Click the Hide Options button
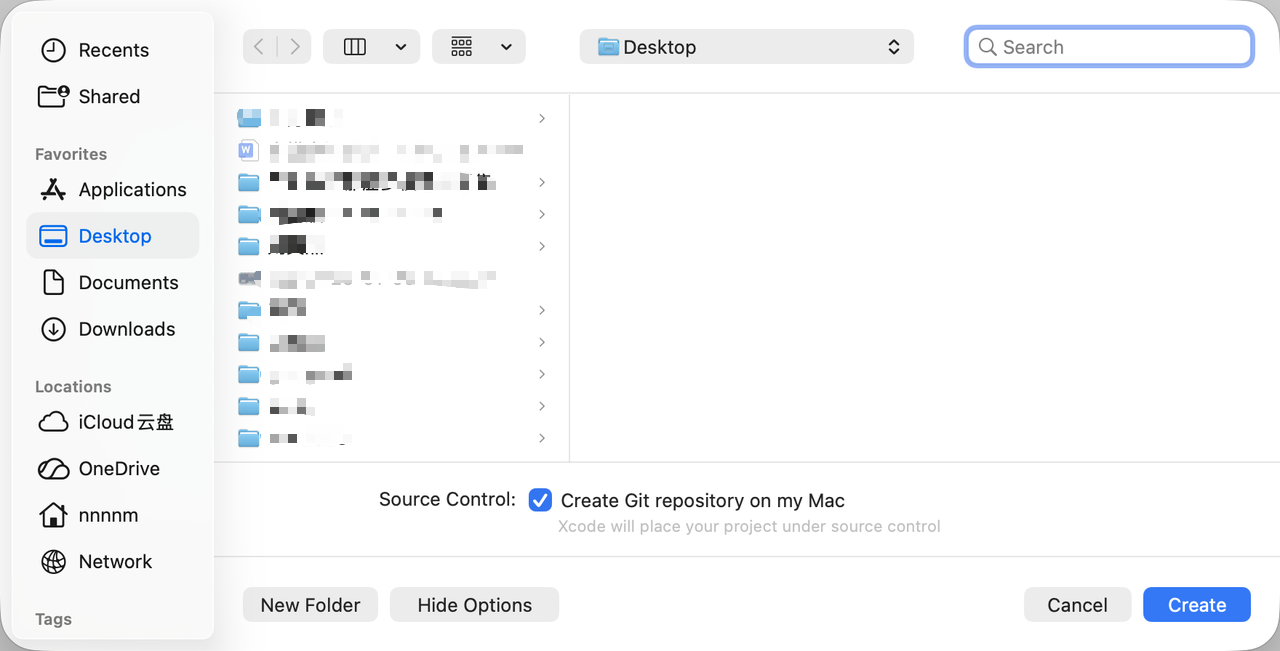Screen dimensions: 1280x651 pyautogui.click(x=474, y=605)
